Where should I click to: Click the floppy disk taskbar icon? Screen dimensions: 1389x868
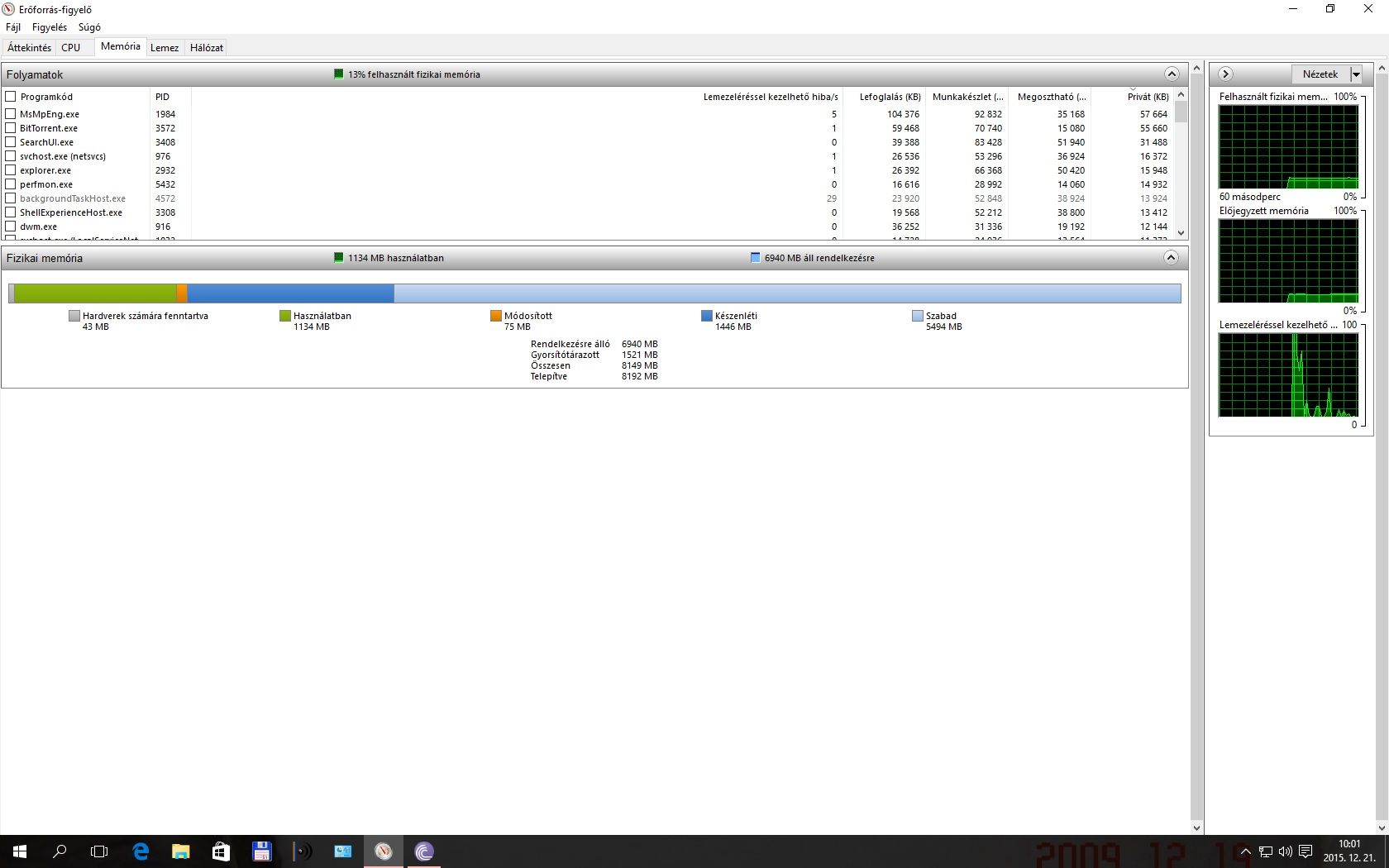click(261, 851)
